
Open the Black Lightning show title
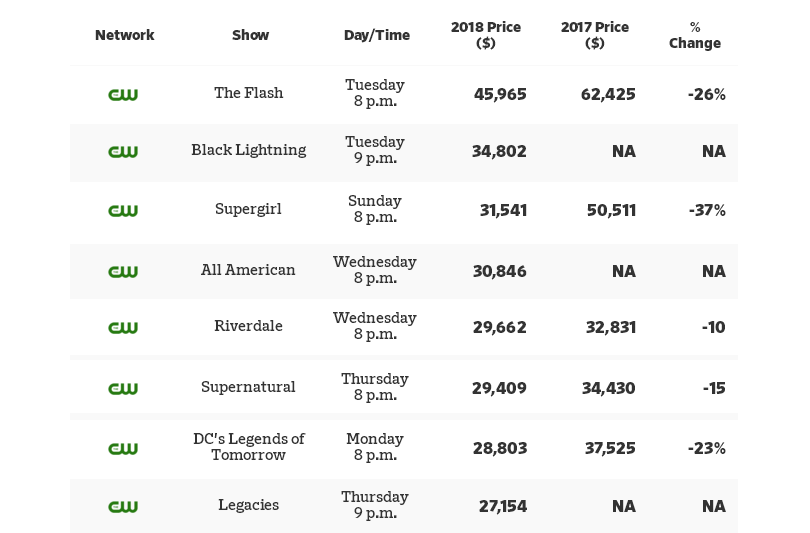pyautogui.click(x=249, y=150)
